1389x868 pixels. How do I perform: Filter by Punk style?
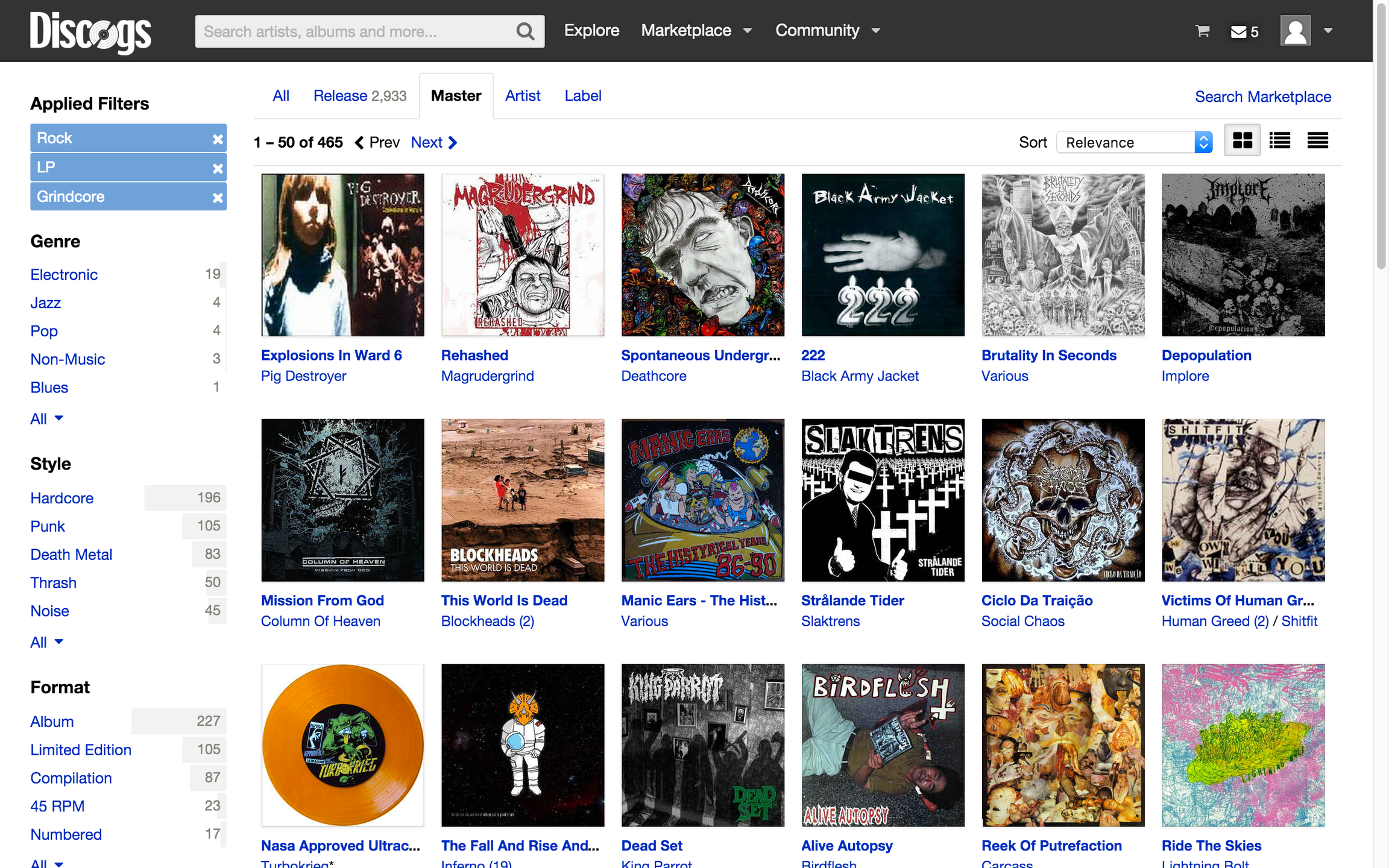(48, 527)
